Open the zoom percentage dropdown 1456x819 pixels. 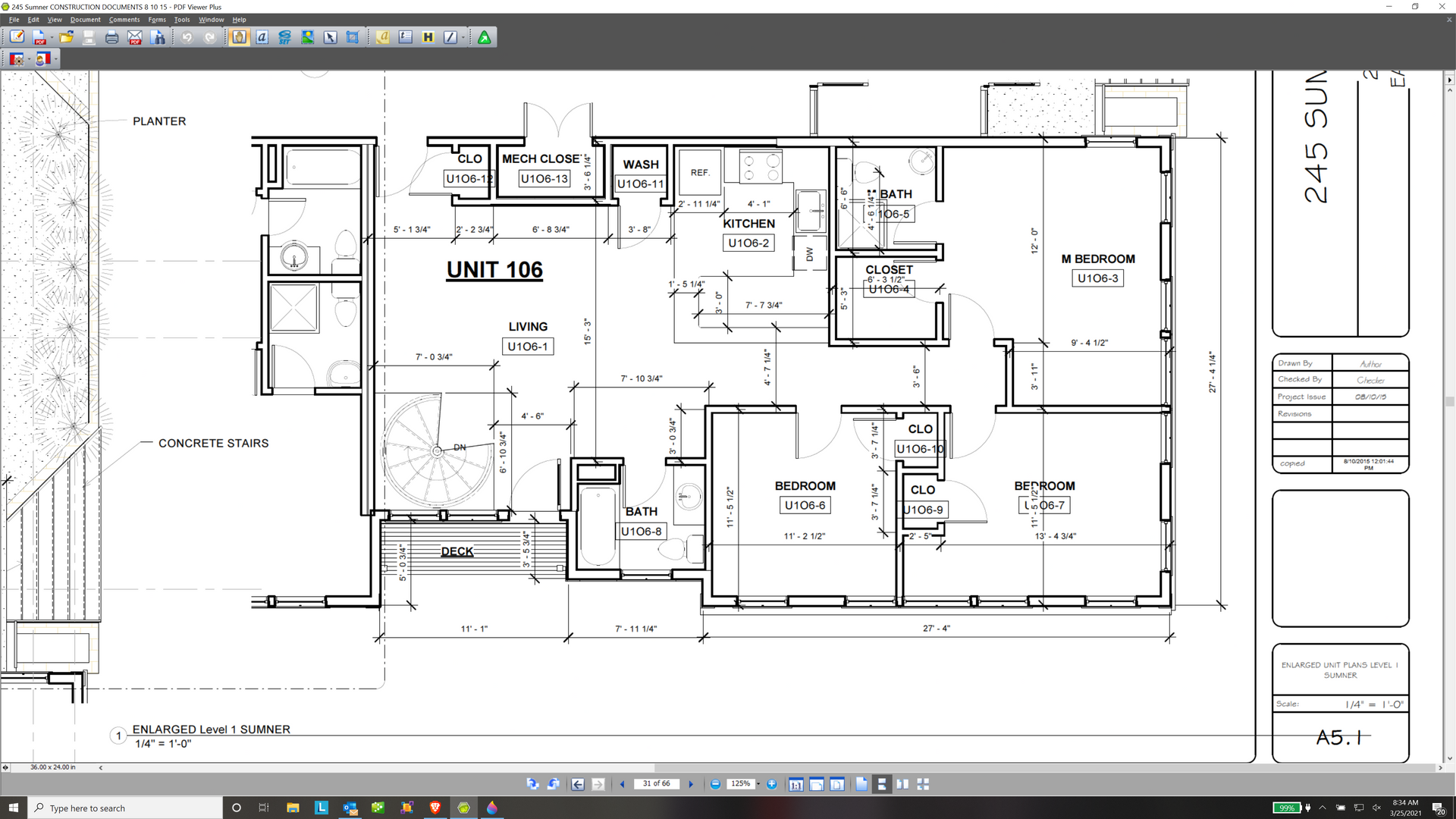(758, 784)
